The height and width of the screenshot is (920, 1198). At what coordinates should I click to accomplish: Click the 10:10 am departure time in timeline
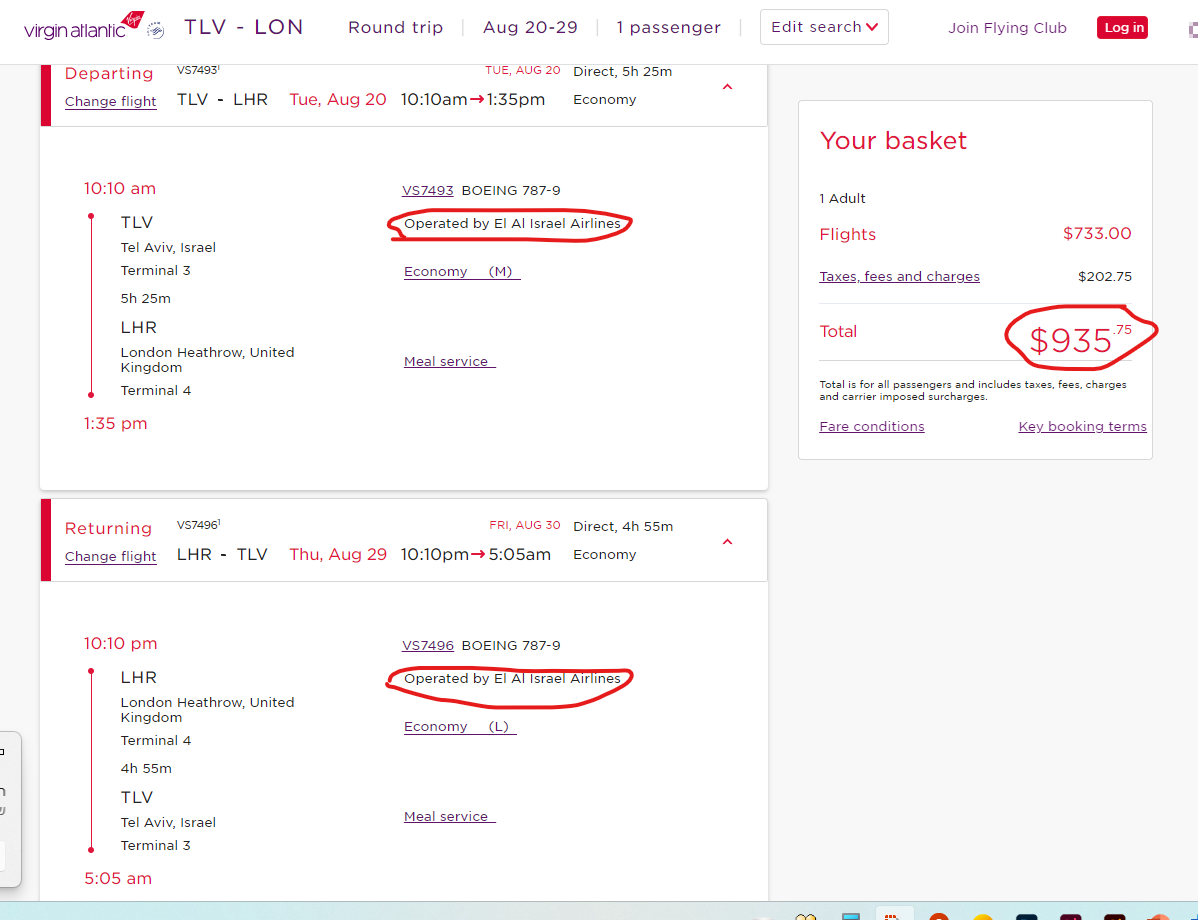pos(120,189)
